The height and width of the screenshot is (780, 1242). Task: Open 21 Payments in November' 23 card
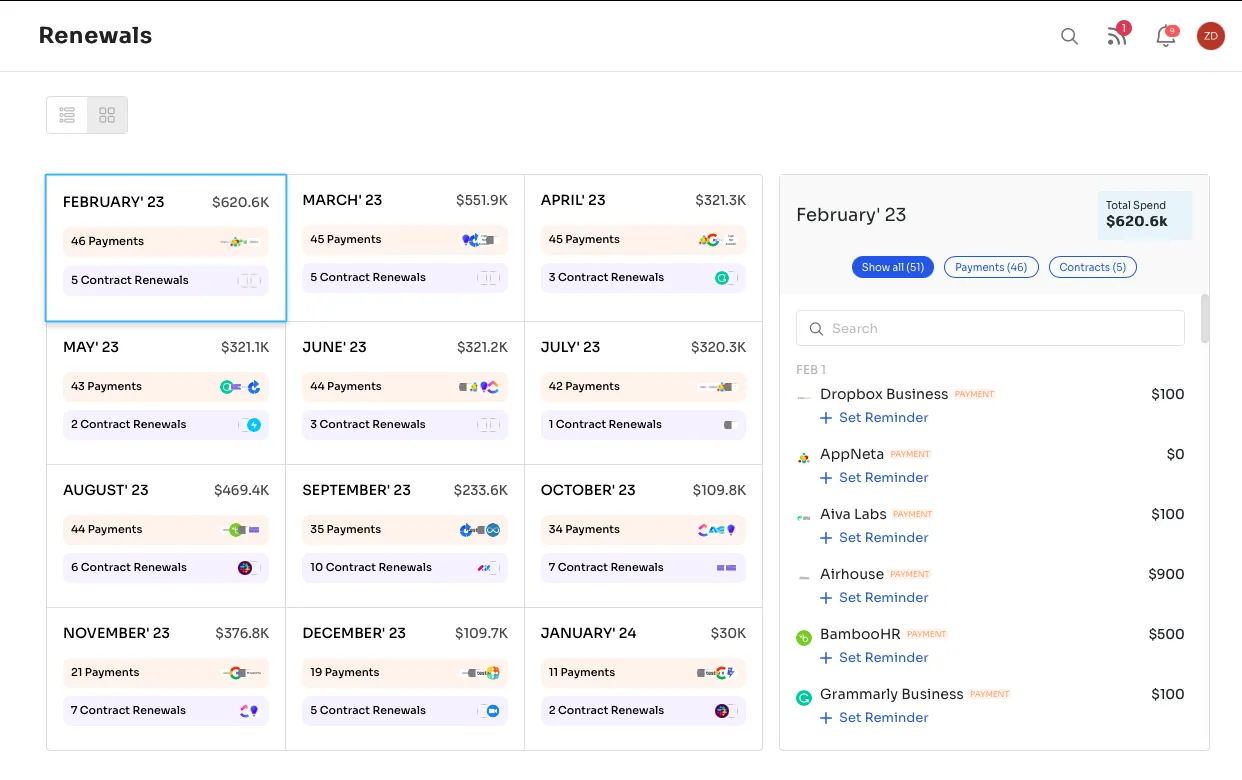point(166,672)
